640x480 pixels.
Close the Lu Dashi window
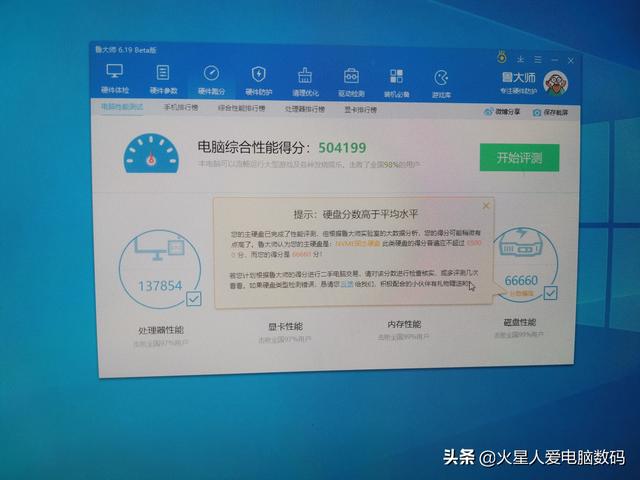pos(571,61)
